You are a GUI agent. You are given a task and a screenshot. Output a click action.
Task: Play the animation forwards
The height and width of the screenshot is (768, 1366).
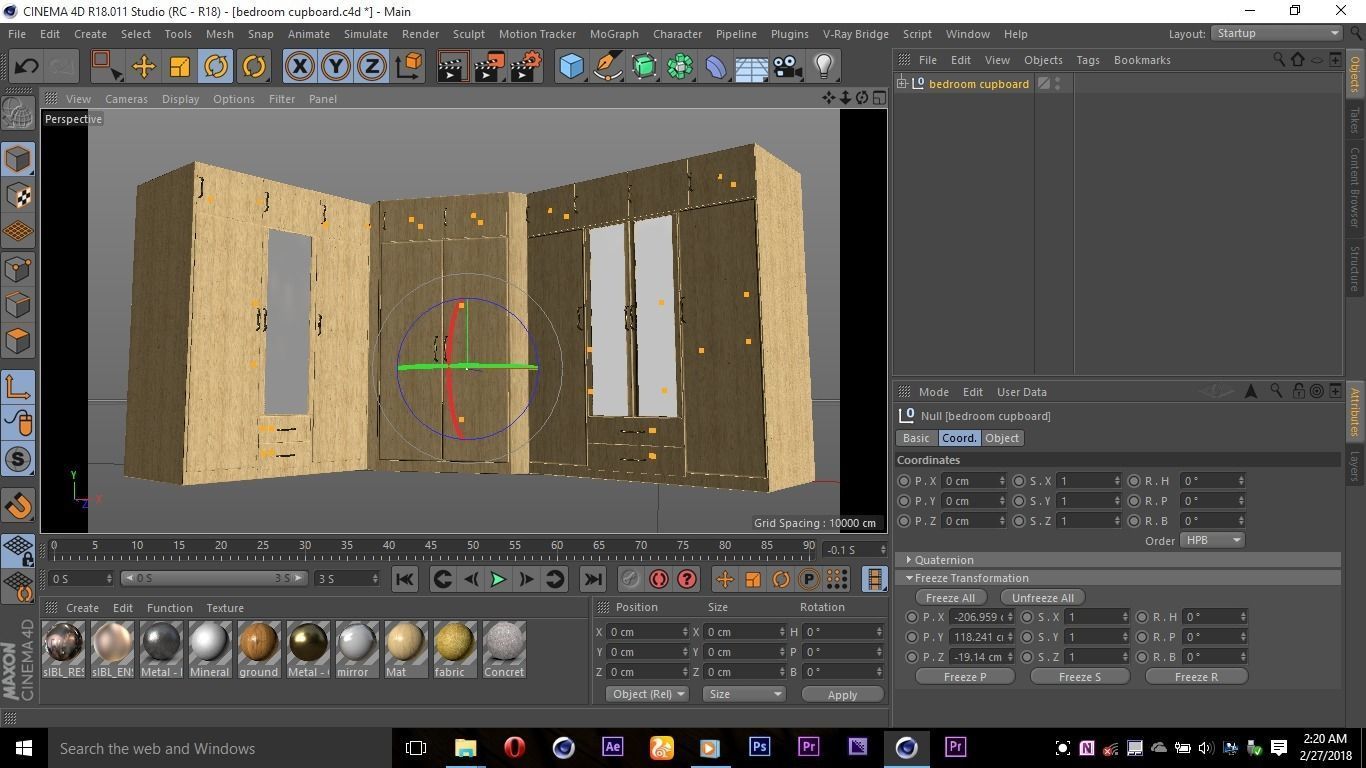pyautogui.click(x=497, y=579)
